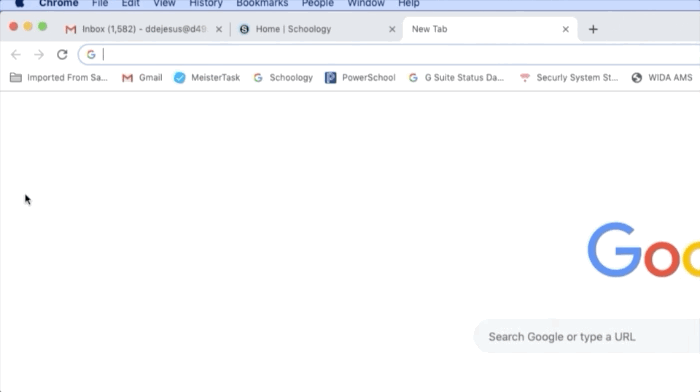Reload the current page
This screenshot has width=700, height=392.
click(x=62, y=54)
